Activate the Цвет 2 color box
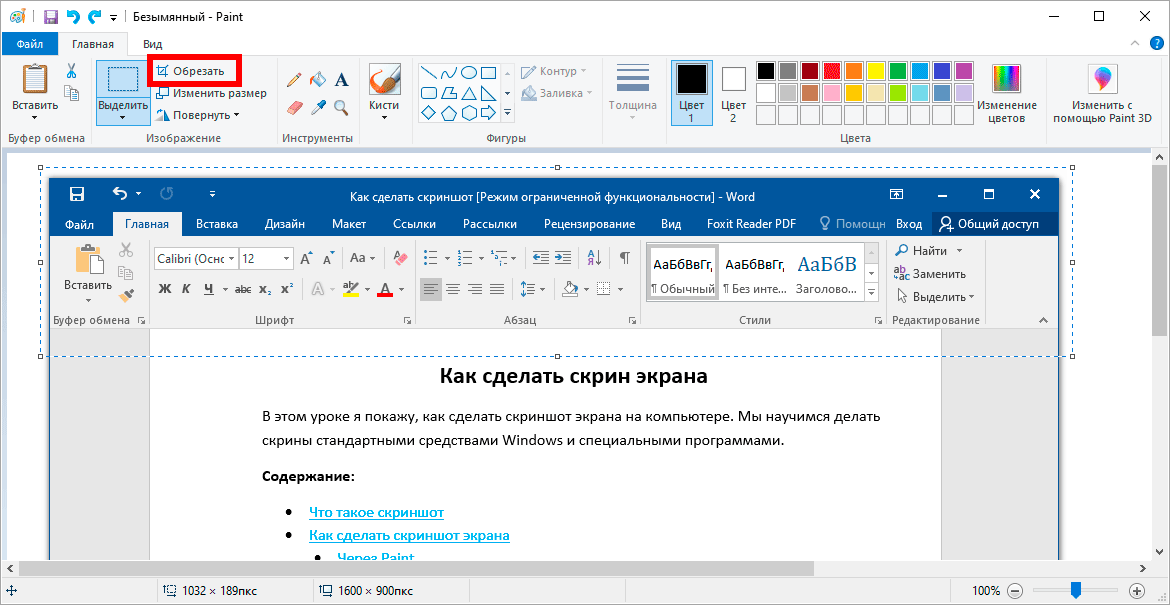 coord(734,92)
